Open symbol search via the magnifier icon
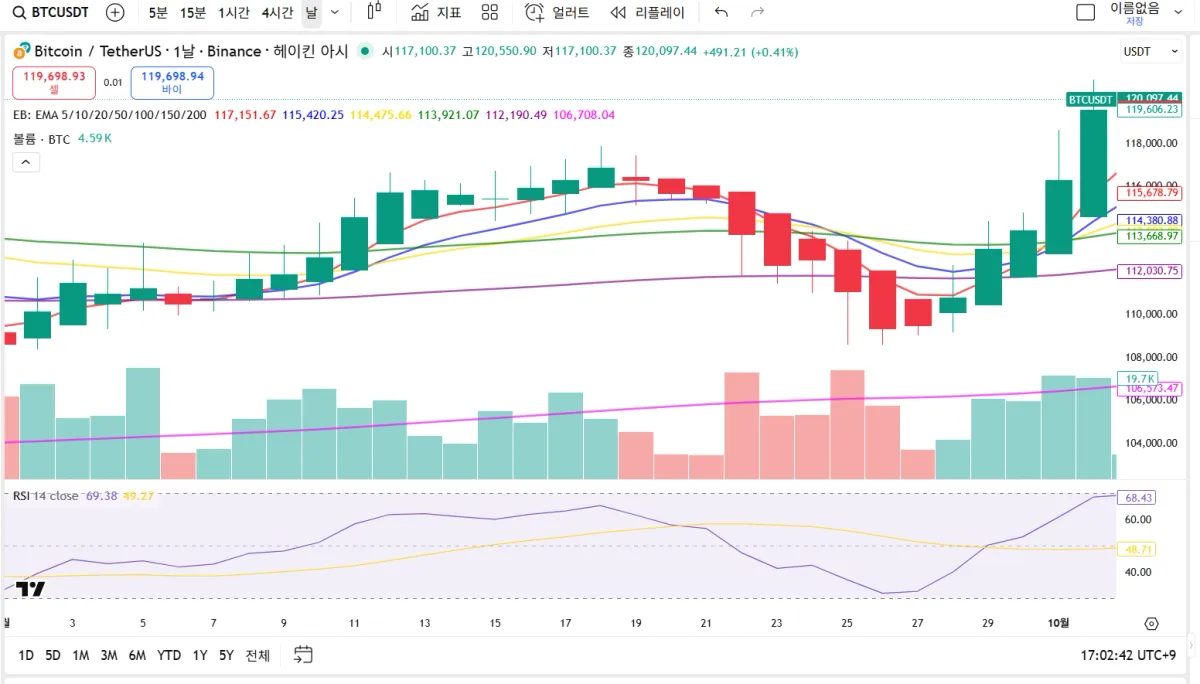This screenshot has height=684, width=1200. pyautogui.click(x=20, y=13)
